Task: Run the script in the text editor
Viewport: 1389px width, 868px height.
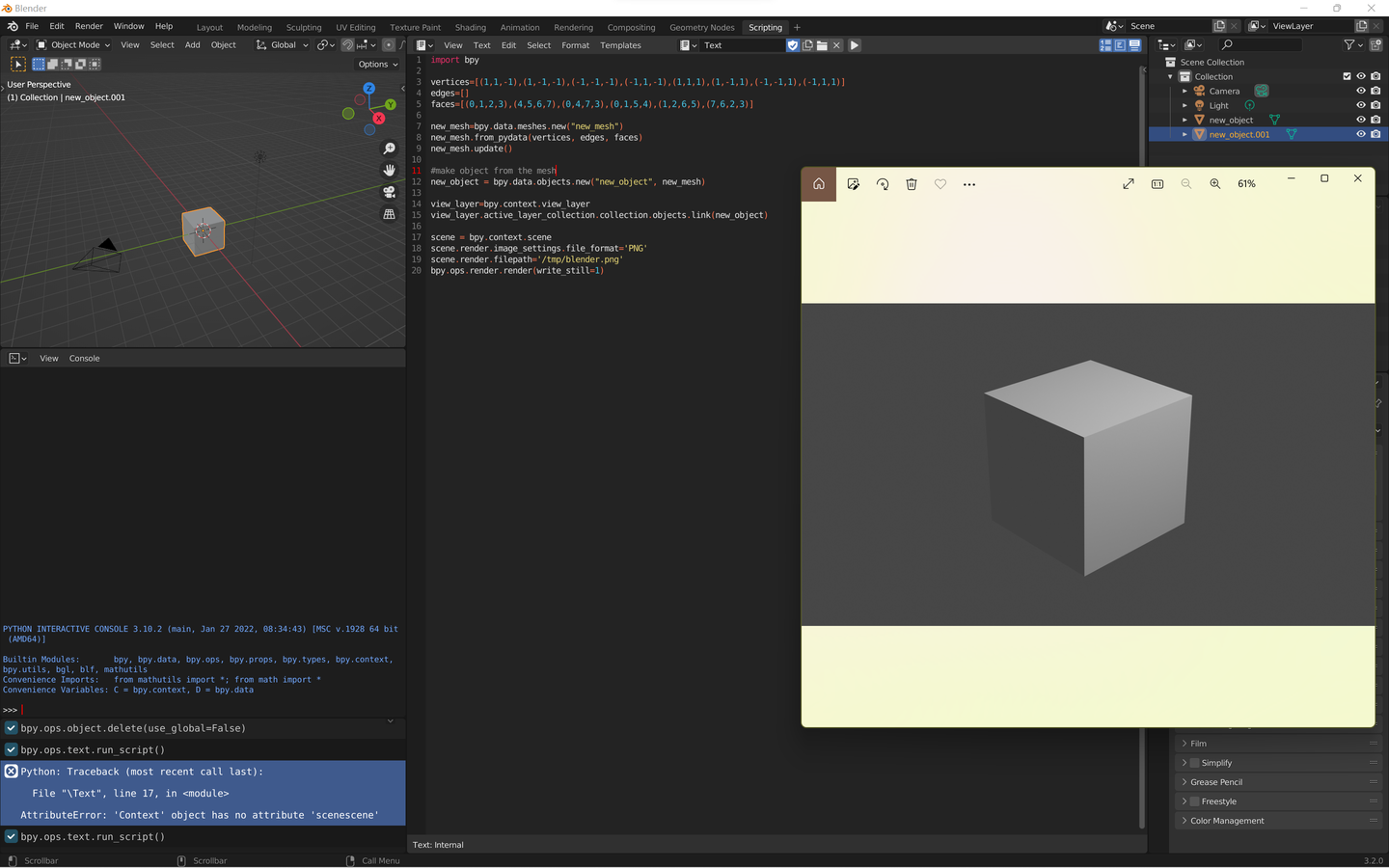Action: [854, 44]
